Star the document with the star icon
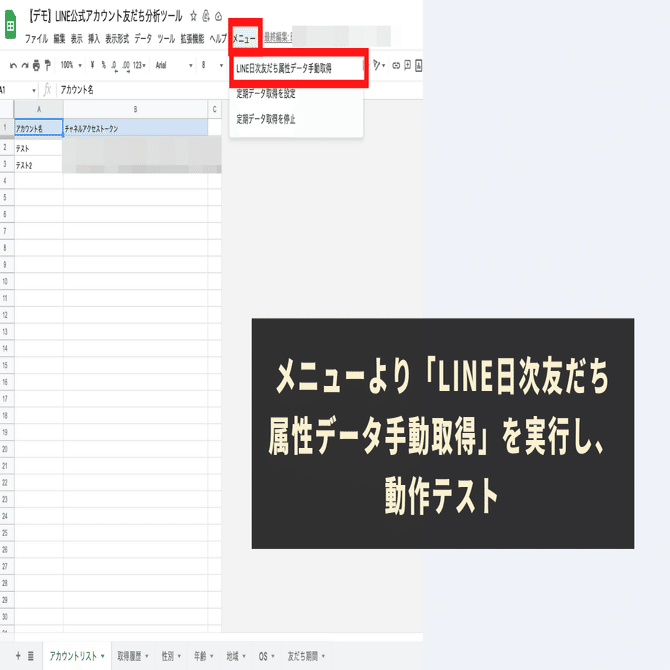The width and height of the screenshot is (670, 670). pyautogui.click(x=193, y=16)
